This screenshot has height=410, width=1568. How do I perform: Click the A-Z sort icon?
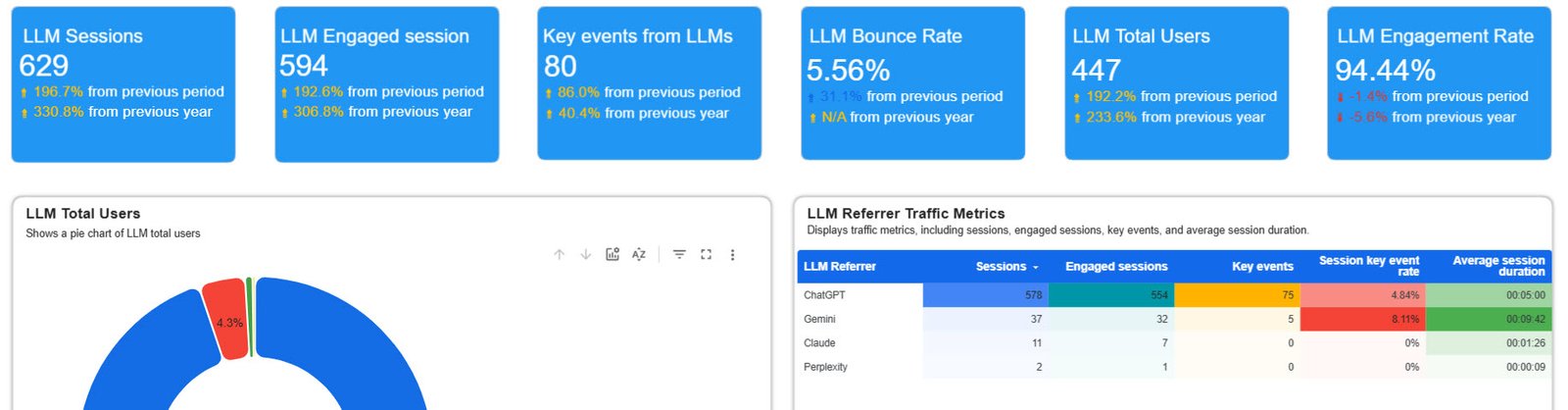(x=639, y=254)
